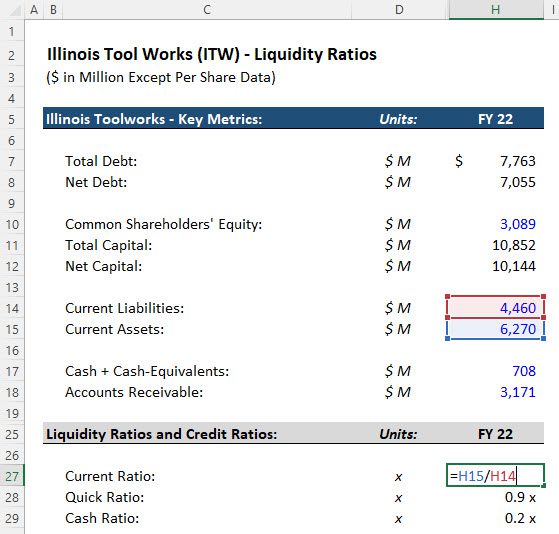The height and width of the screenshot is (534, 559).
Task: Click the title 'Illinois Tool Works (ITW) - Liquidity Ratios'
Action: 212,54
